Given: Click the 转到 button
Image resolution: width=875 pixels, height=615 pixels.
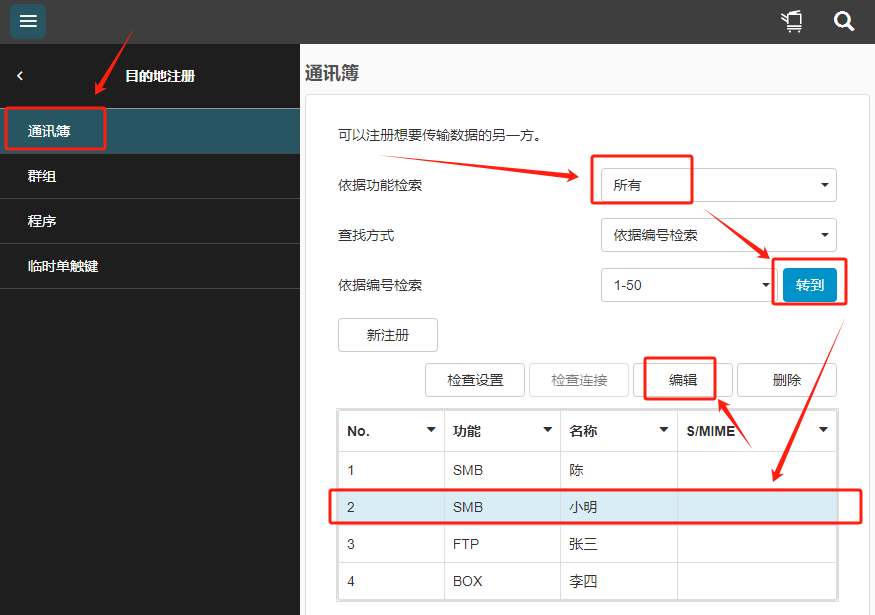Looking at the screenshot, I should (x=809, y=285).
